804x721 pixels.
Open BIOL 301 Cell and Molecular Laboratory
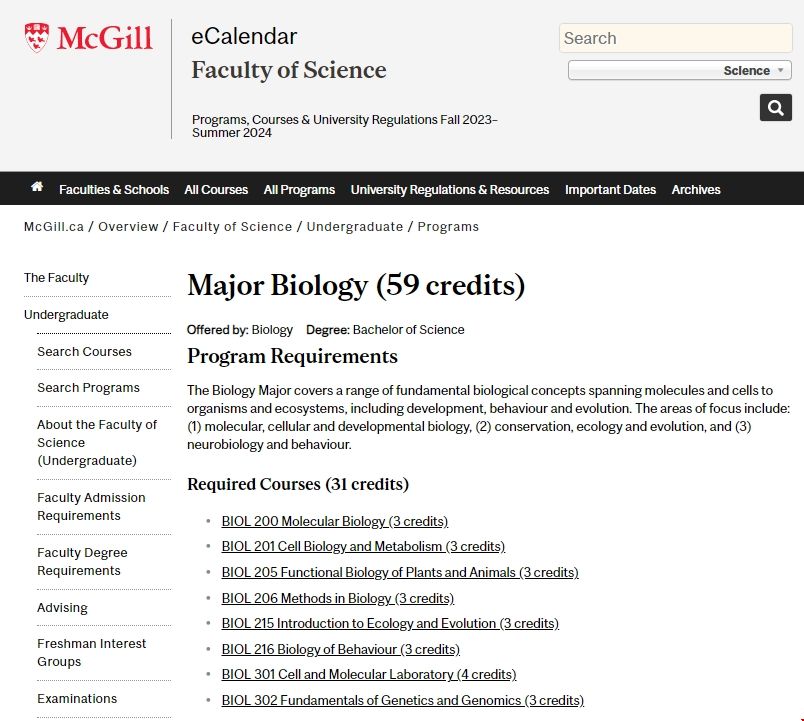[369, 675]
